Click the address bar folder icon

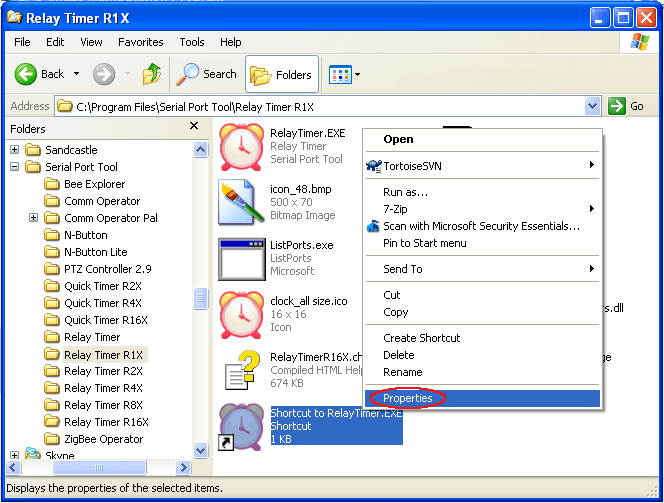pyautogui.click(x=64, y=106)
